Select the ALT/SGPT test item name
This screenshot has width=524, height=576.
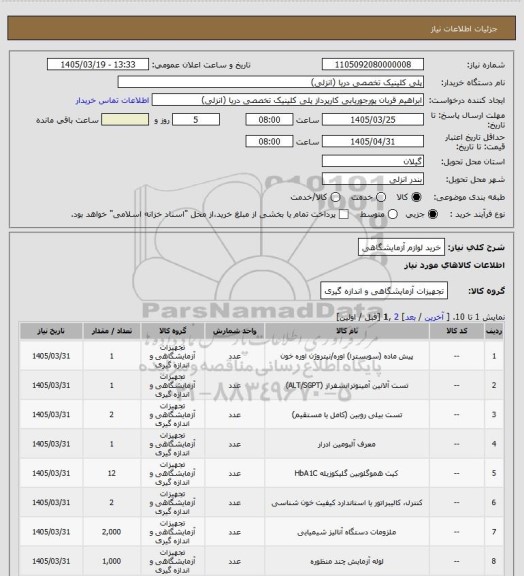point(347,385)
